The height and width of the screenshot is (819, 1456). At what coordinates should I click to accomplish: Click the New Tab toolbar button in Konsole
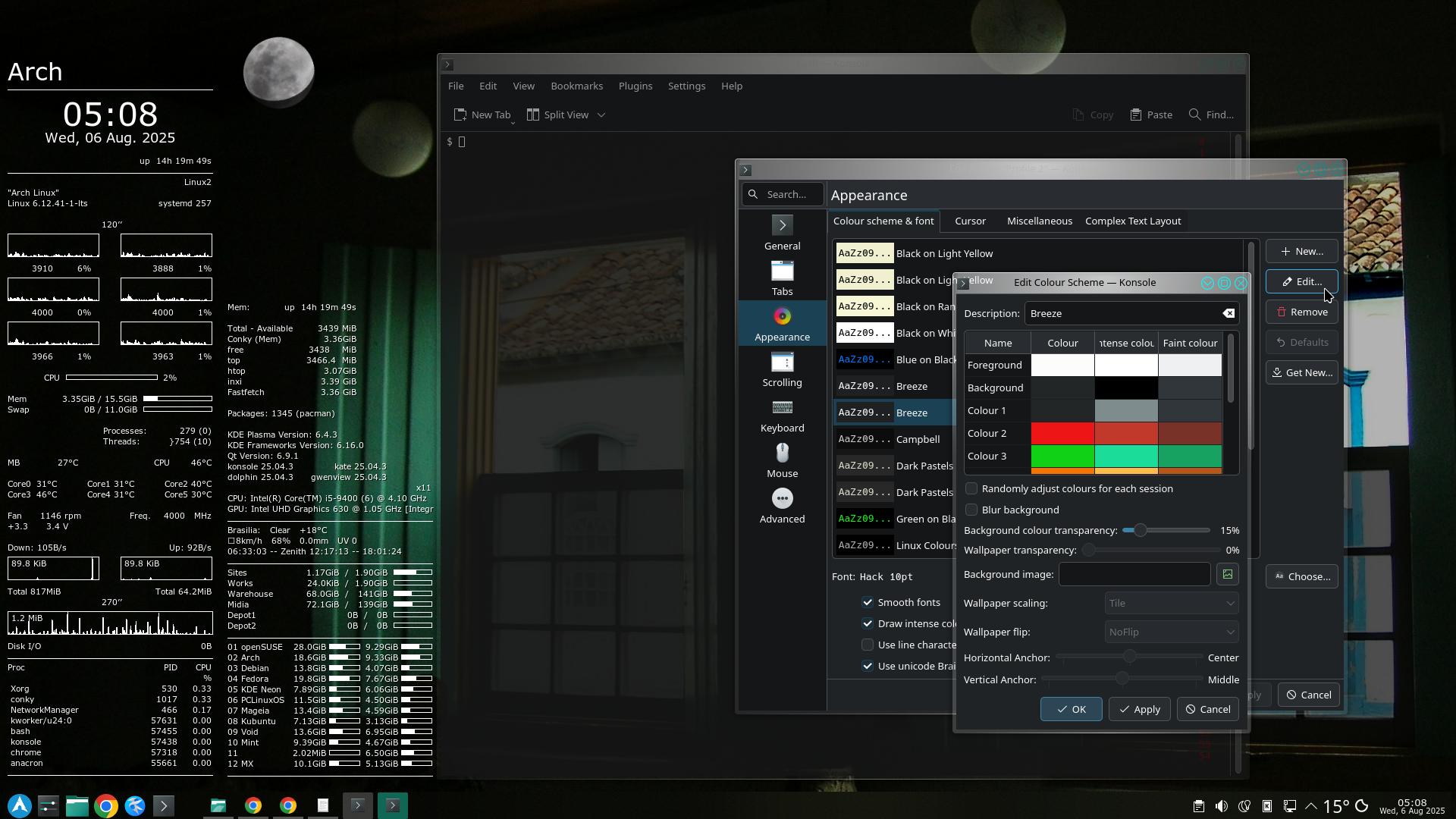tap(482, 115)
